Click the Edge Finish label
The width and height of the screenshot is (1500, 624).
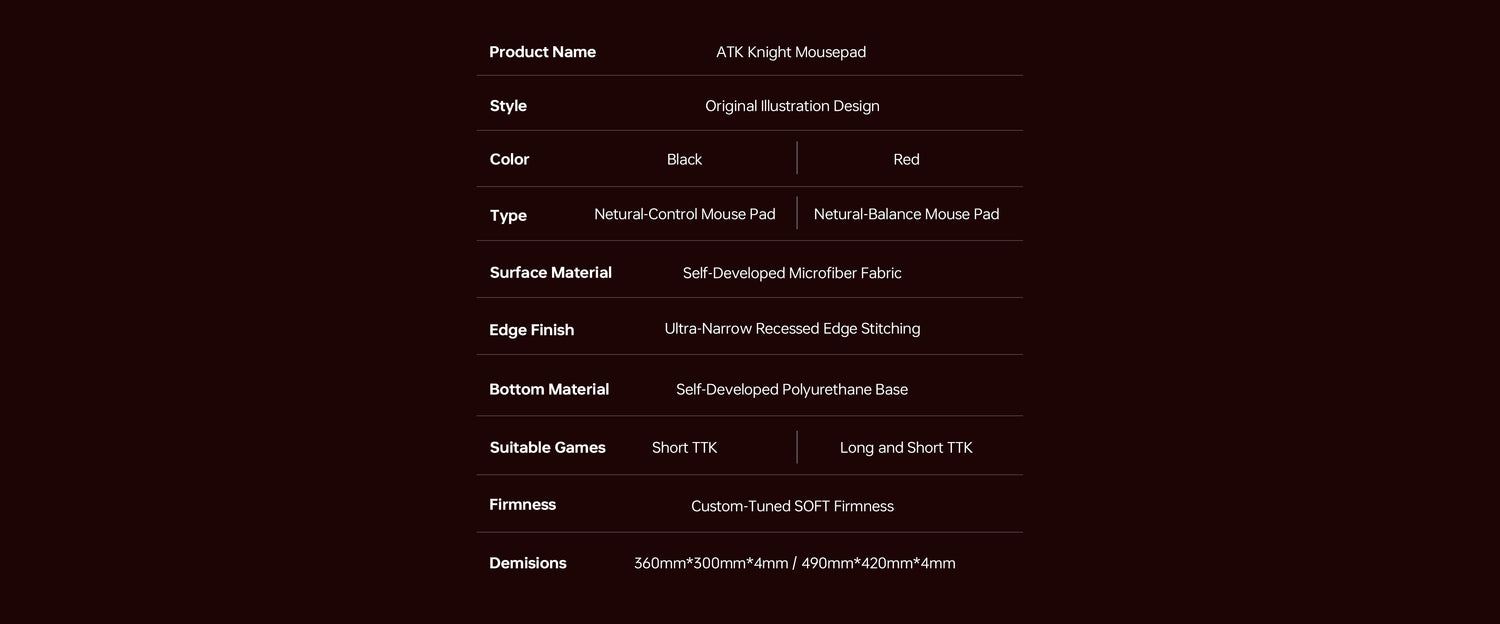click(x=531, y=330)
